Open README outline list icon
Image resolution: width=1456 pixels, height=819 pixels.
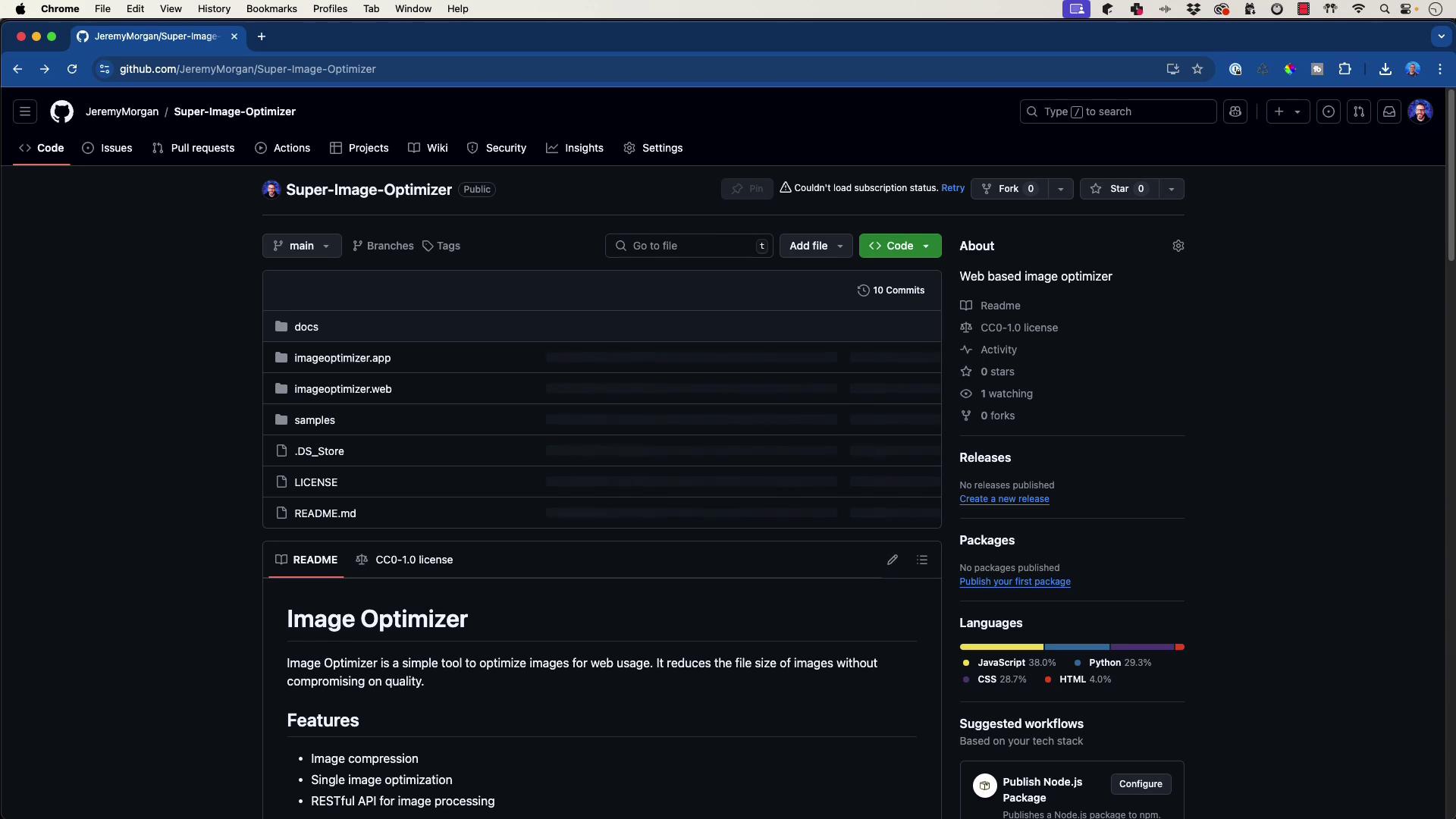922,560
